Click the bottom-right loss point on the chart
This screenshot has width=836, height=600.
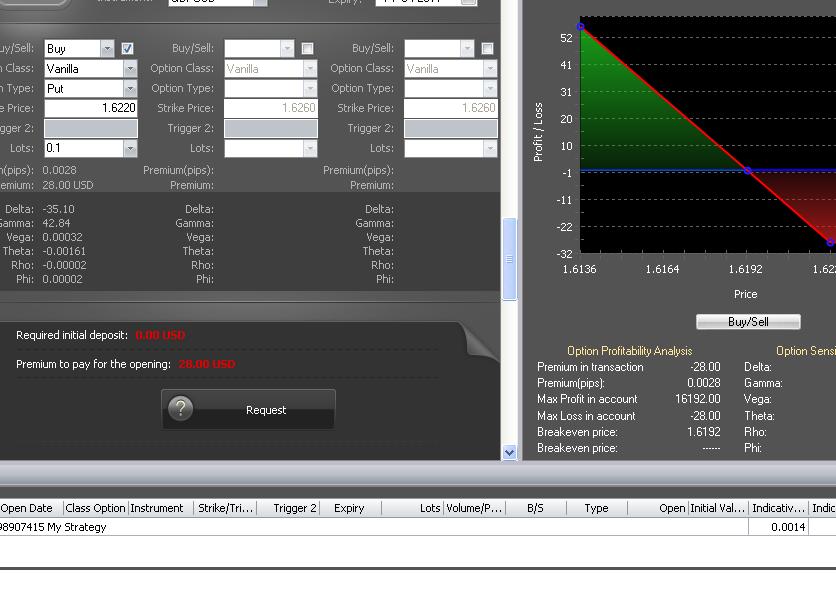click(830, 243)
